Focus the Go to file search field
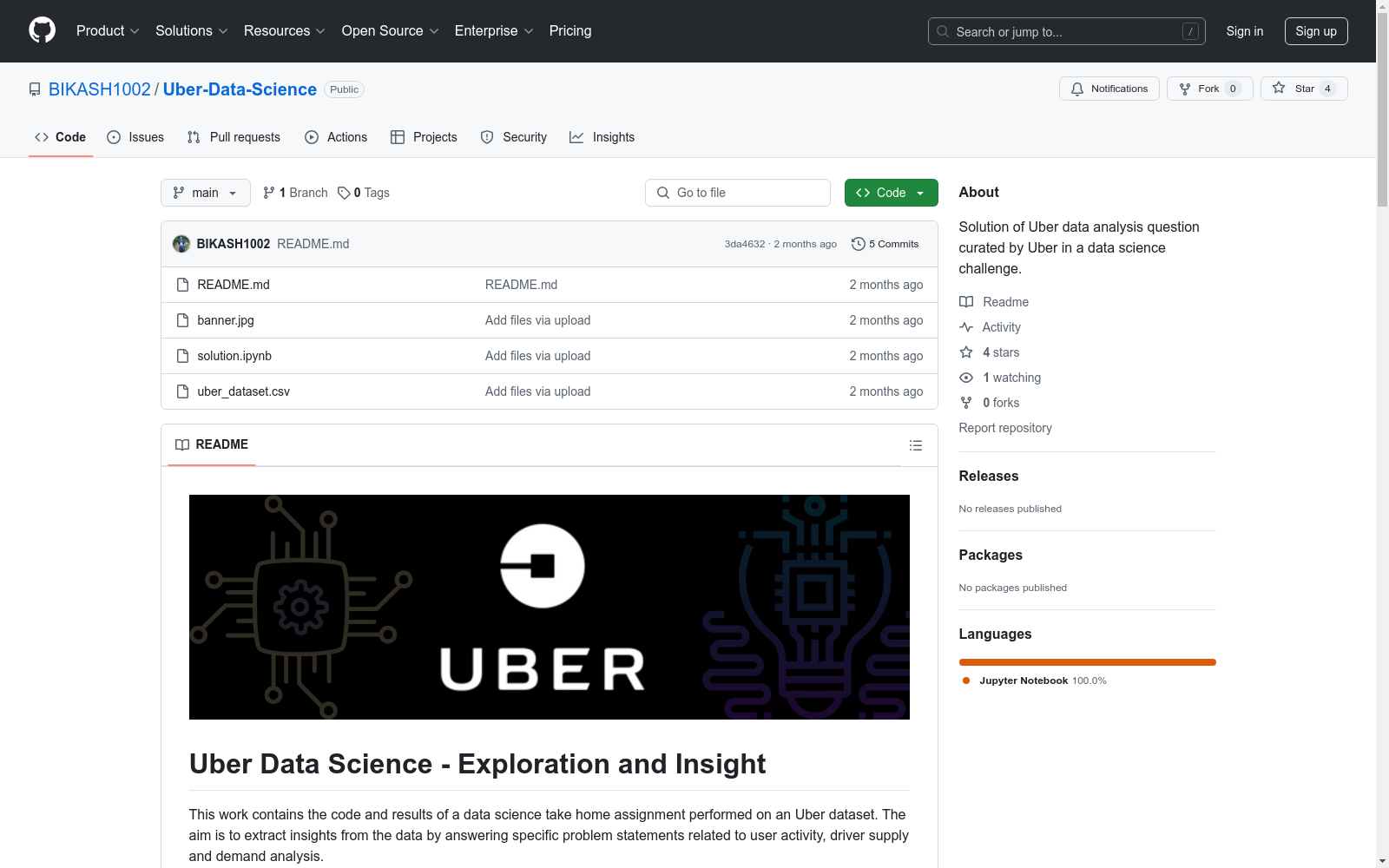Screen dimensions: 1389x868 [738, 193]
